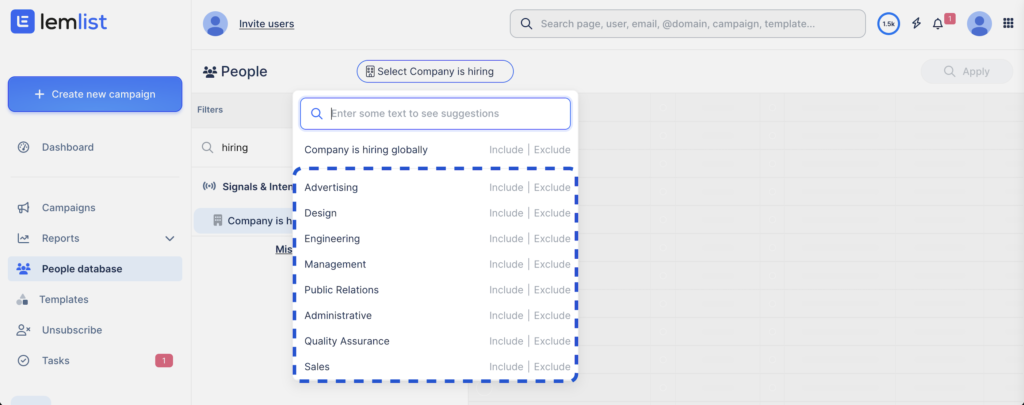Focus the suggestions text input field
Screen dimensions: 1024x405
pos(445,114)
